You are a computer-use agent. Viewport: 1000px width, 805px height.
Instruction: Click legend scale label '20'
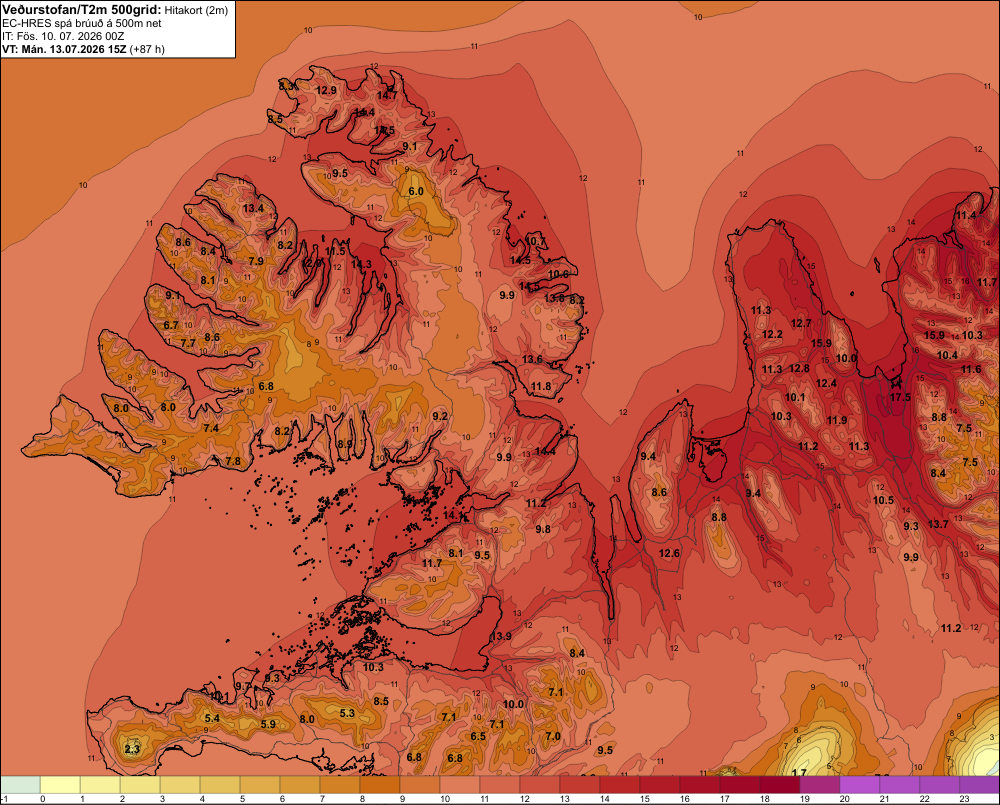pos(844,799)
